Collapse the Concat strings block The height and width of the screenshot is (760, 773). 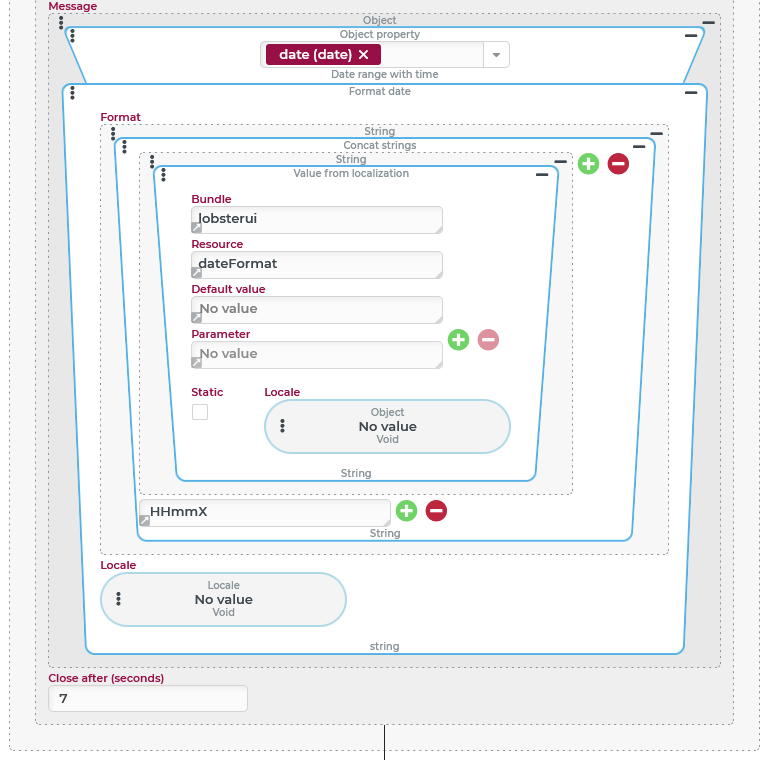[x=639, y=146]
